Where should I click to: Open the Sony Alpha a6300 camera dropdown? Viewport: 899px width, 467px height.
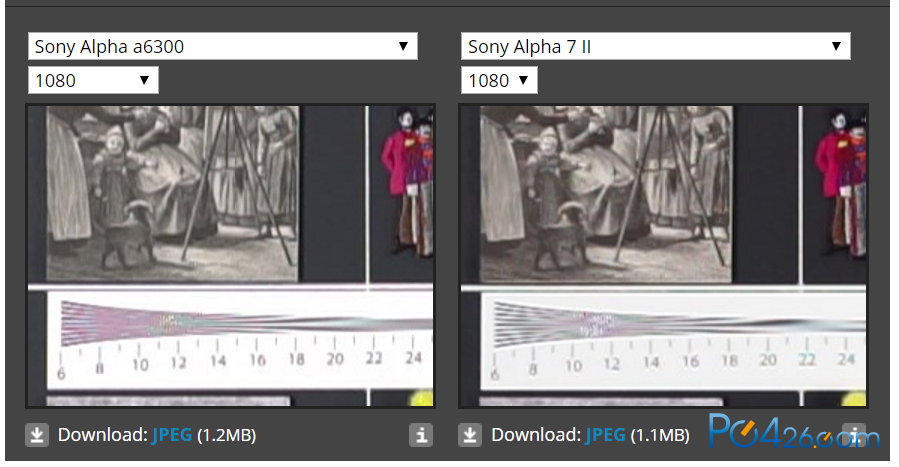pos(222,46)
